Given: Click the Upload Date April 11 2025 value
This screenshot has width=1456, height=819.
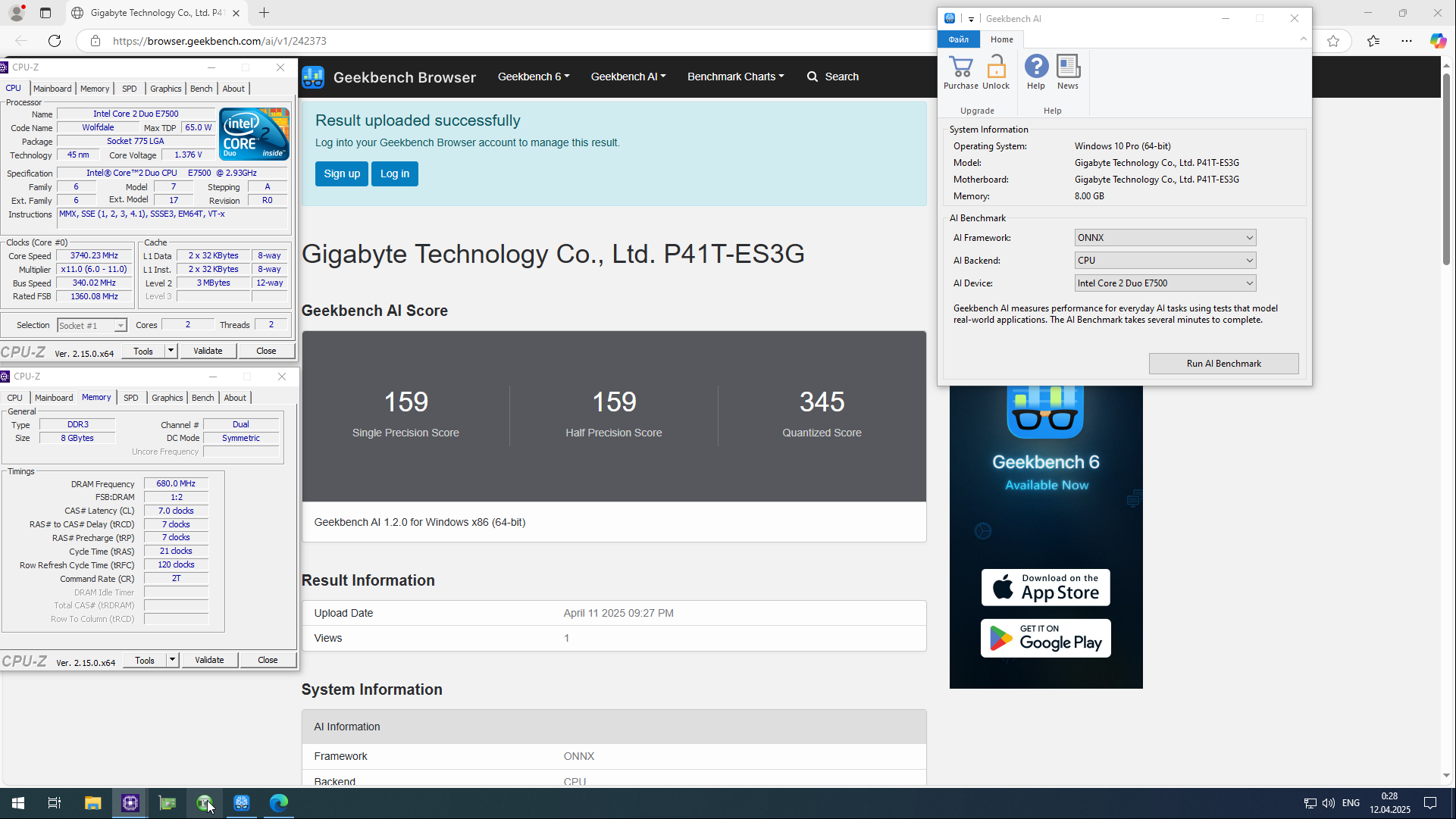Looking at the screenshot, I should [618, 614].
